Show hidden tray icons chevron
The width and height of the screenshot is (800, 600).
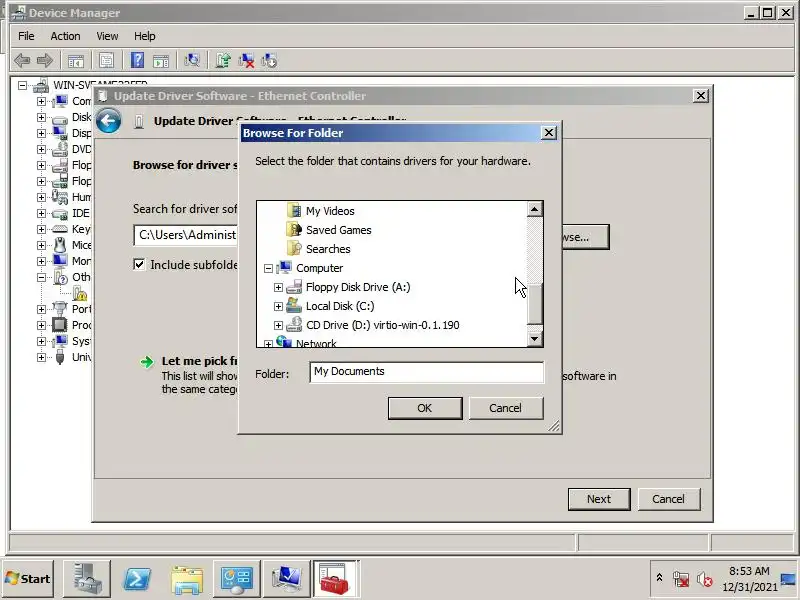tap(659, 578)
